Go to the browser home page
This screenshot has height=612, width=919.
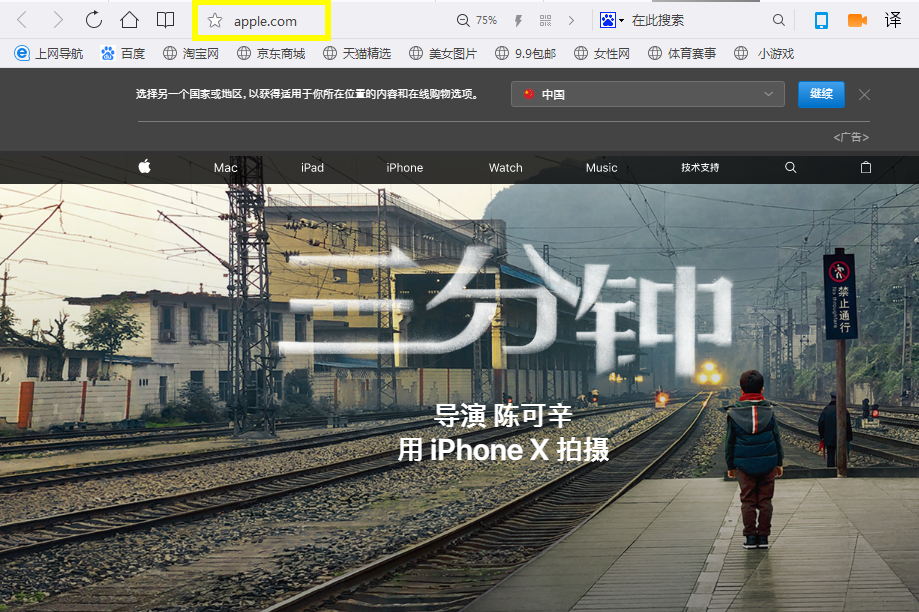[x=129, y=20]
